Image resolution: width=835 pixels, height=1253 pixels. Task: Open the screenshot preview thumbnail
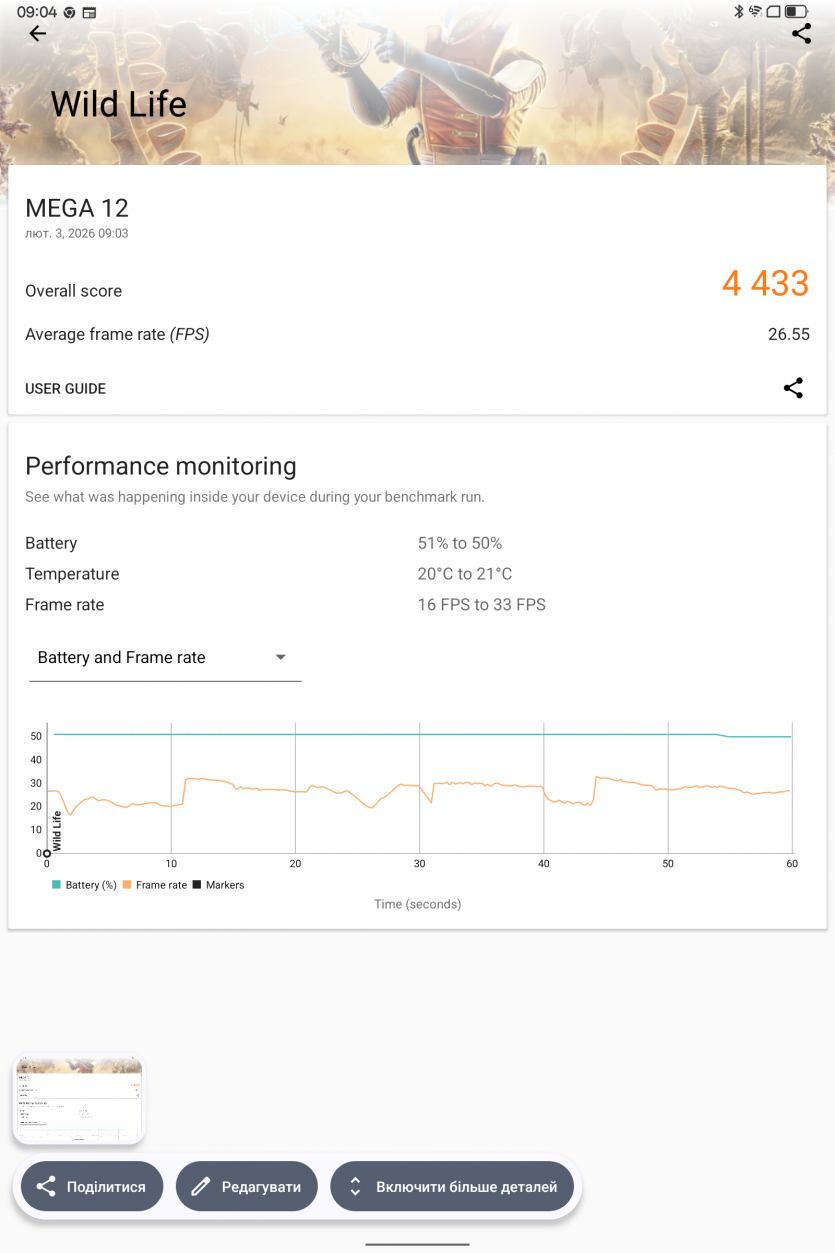coord(79,1099)
